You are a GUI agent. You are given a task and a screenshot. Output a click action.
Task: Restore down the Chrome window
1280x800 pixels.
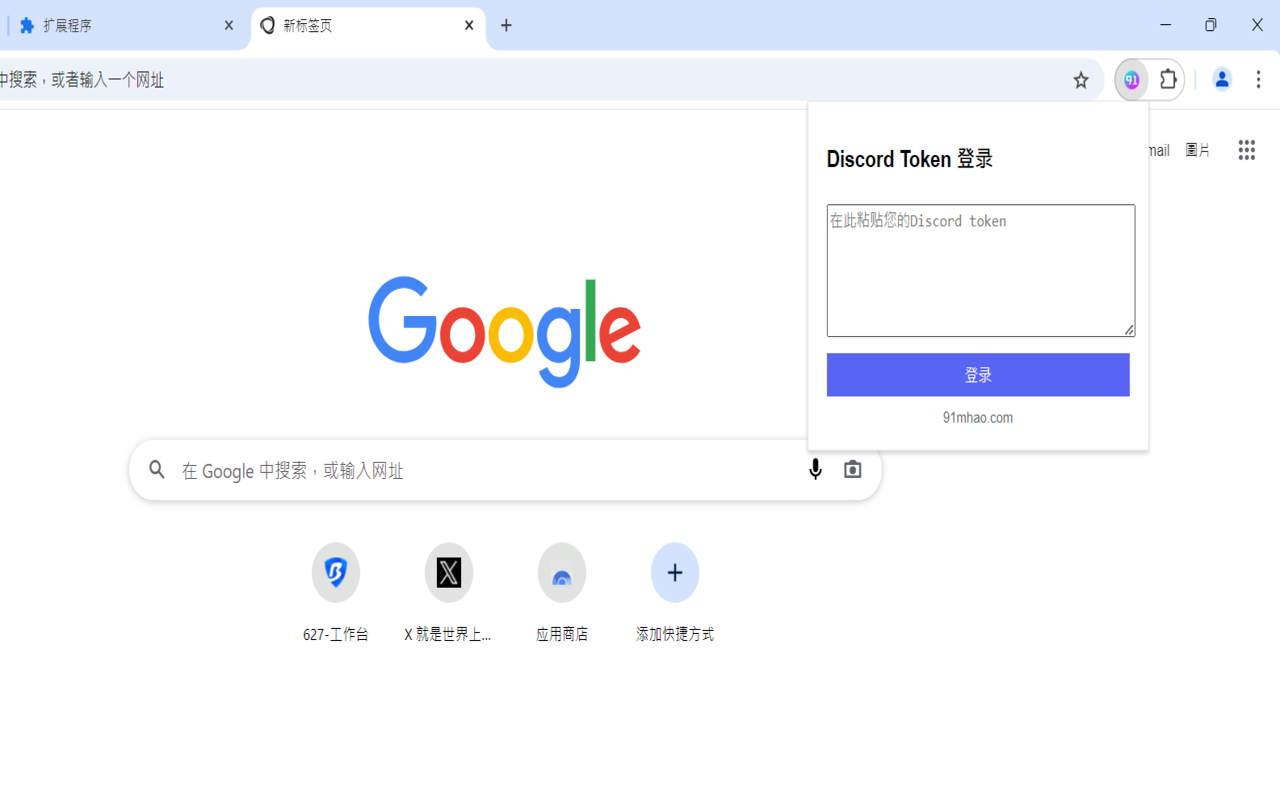(1211, 25)
